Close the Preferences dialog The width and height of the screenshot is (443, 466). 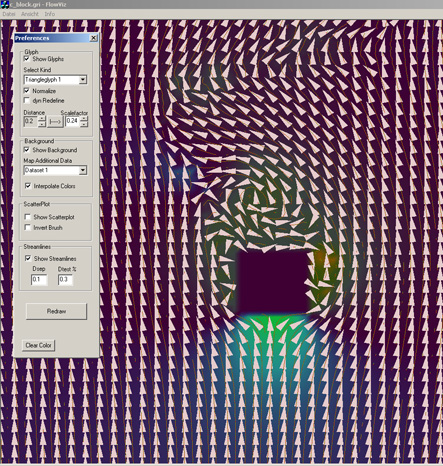(x=94, y=38)
